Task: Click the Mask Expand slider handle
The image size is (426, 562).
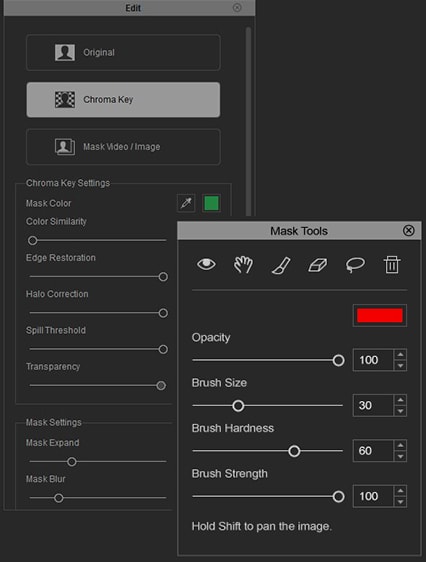Action: pos(72,462)
